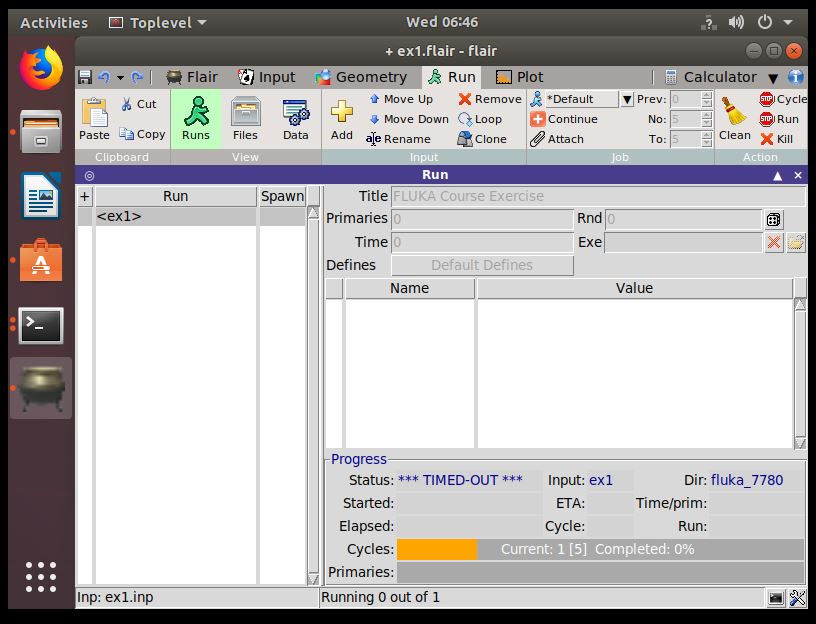Loop the selected run

point(480,119)
